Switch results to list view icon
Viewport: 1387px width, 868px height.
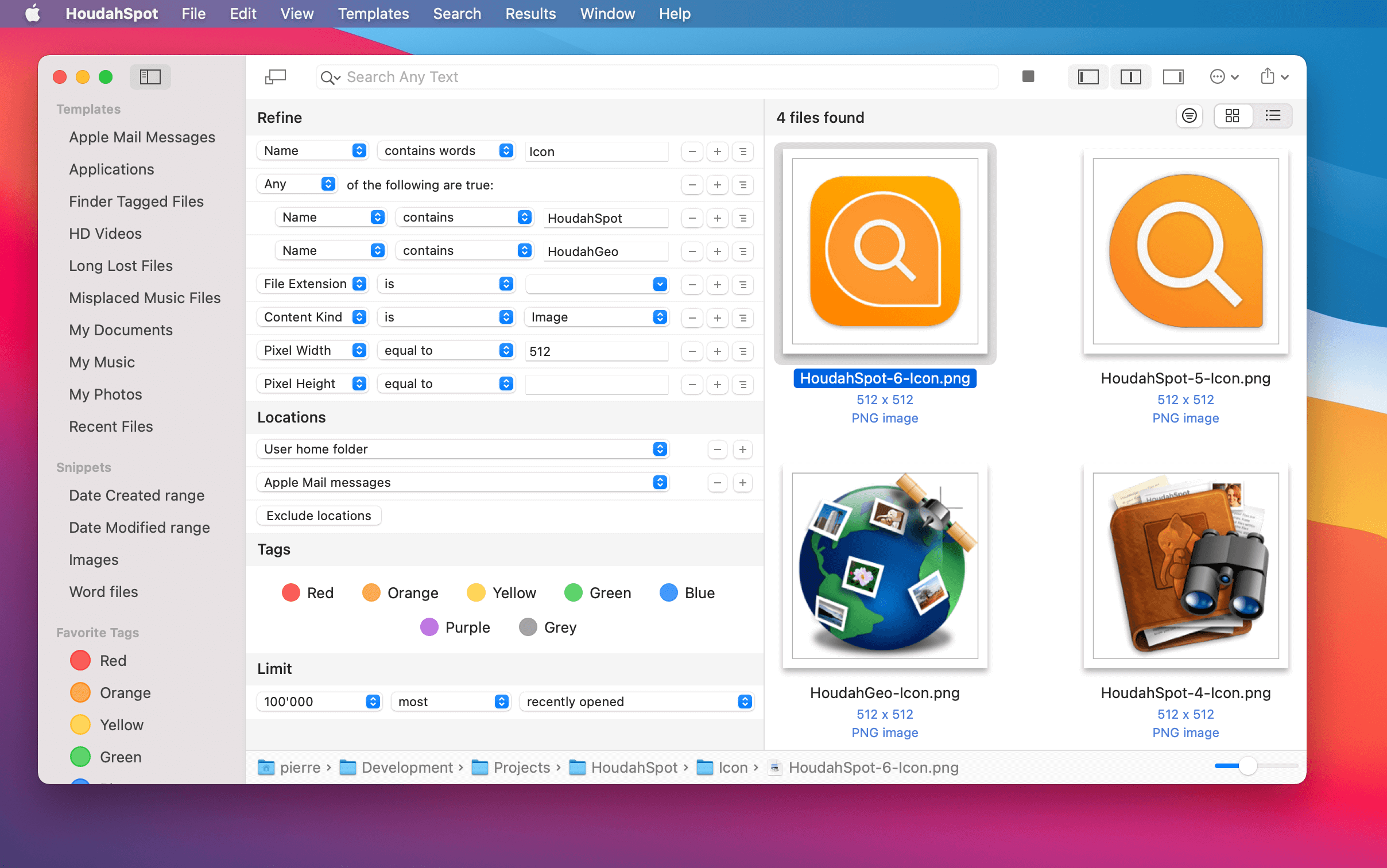coord(1273,115)
